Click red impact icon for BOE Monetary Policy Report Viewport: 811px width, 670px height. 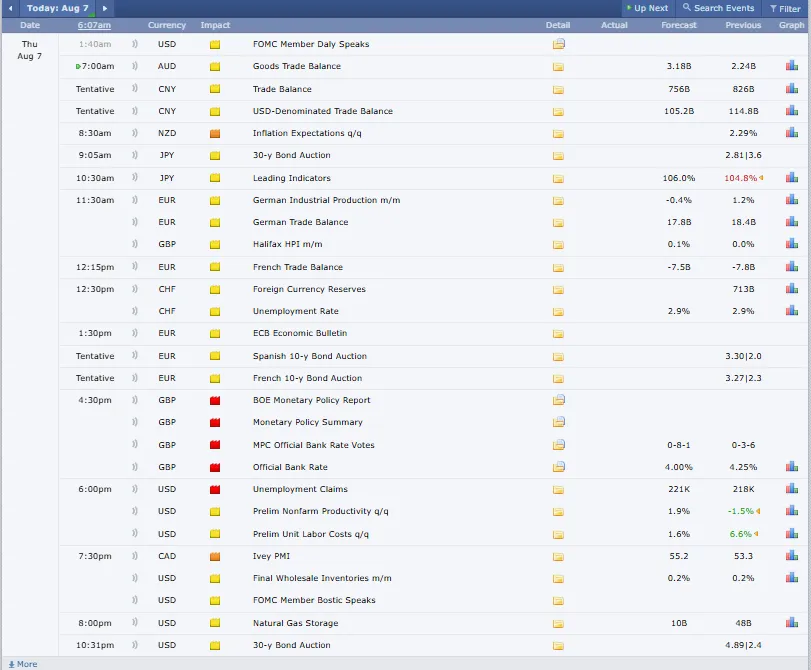(x=215, y=400)
